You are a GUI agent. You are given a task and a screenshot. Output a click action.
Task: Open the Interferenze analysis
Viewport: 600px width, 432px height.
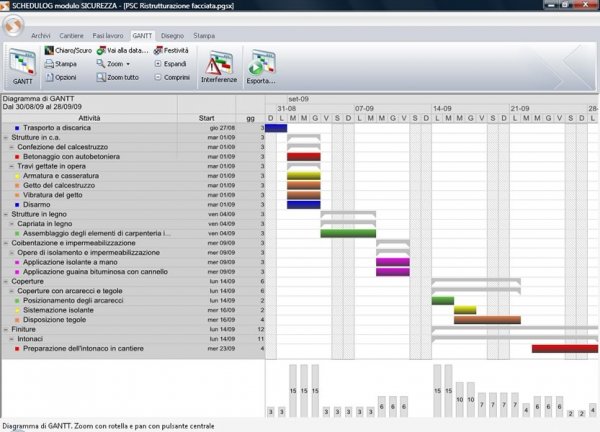pos(219,66)
